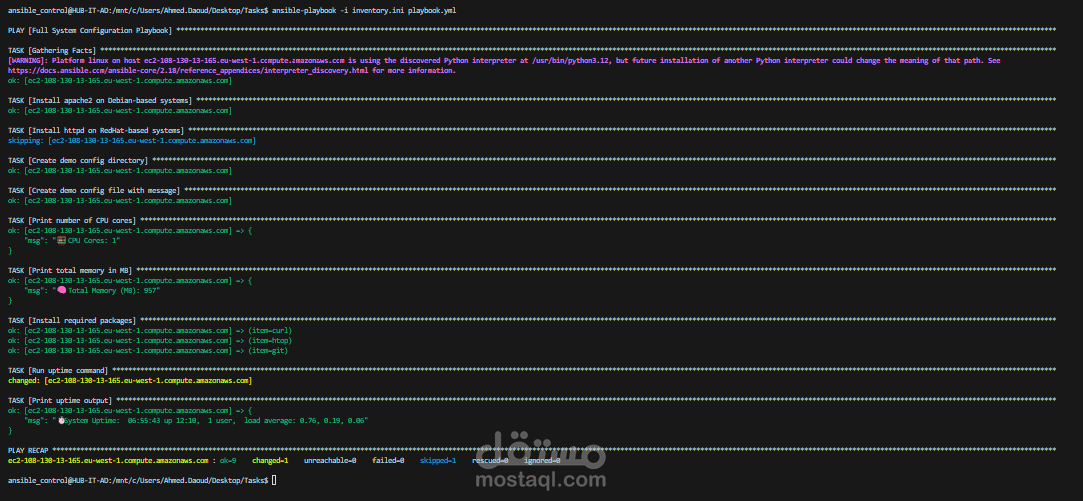The image size is (1083, 501).
Task: Click the "System Uptime: 06:55:43 up 12:10" text
Action: [x=133, y=420]
